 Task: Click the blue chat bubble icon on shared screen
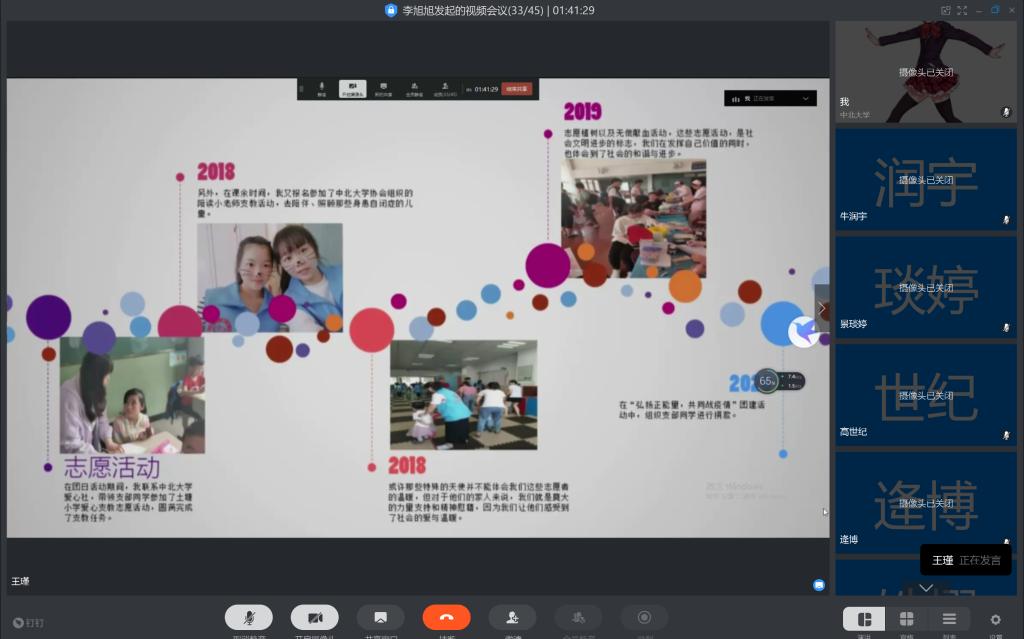(x=818, y=584)
